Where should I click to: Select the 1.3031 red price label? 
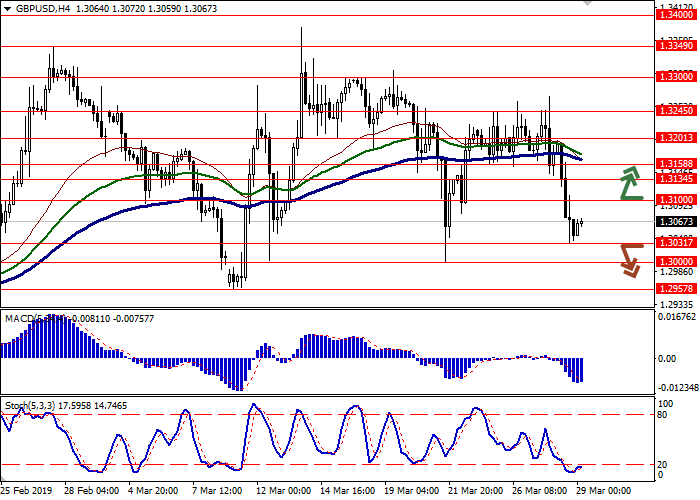click(676, 243)
